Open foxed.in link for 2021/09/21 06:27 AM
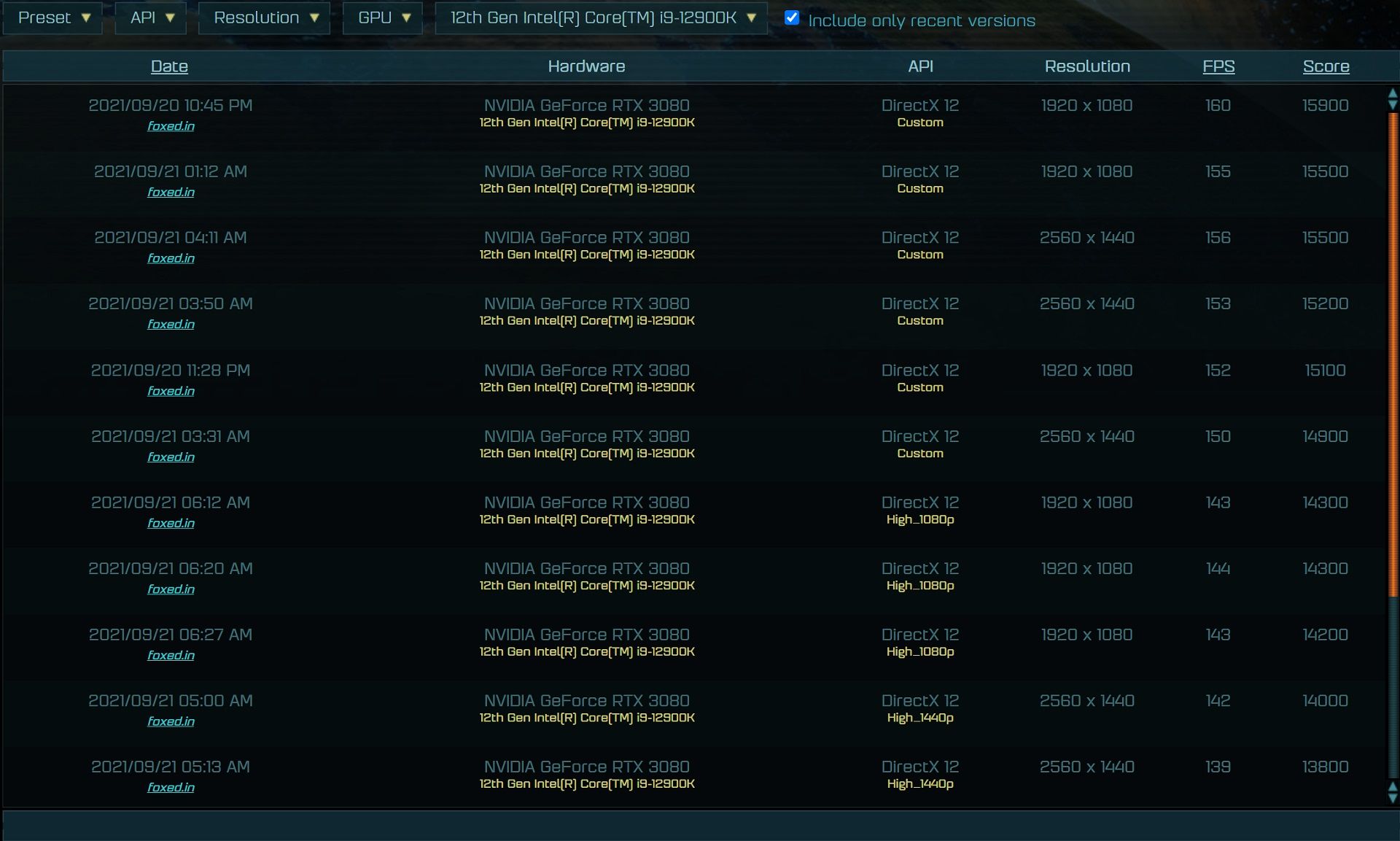The width and height of the screenshot is (1400, 841). (171, 655)
